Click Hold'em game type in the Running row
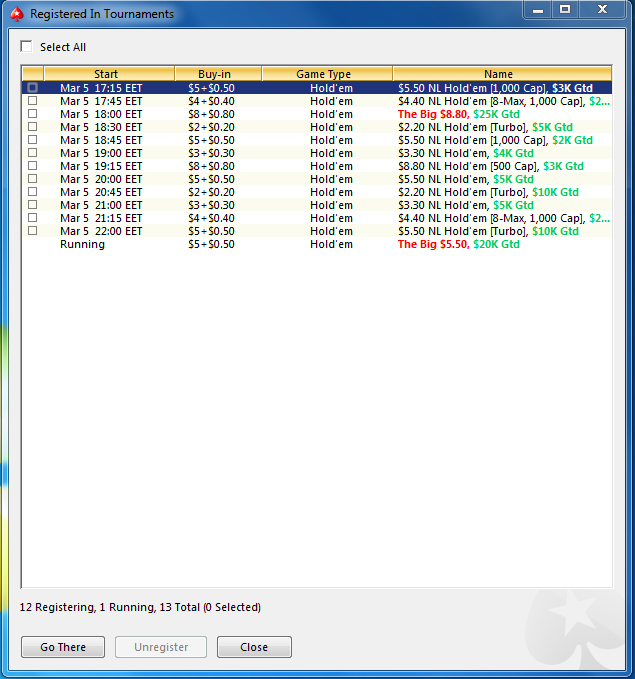Screen dimensions: 635x679 coord(331,244)
